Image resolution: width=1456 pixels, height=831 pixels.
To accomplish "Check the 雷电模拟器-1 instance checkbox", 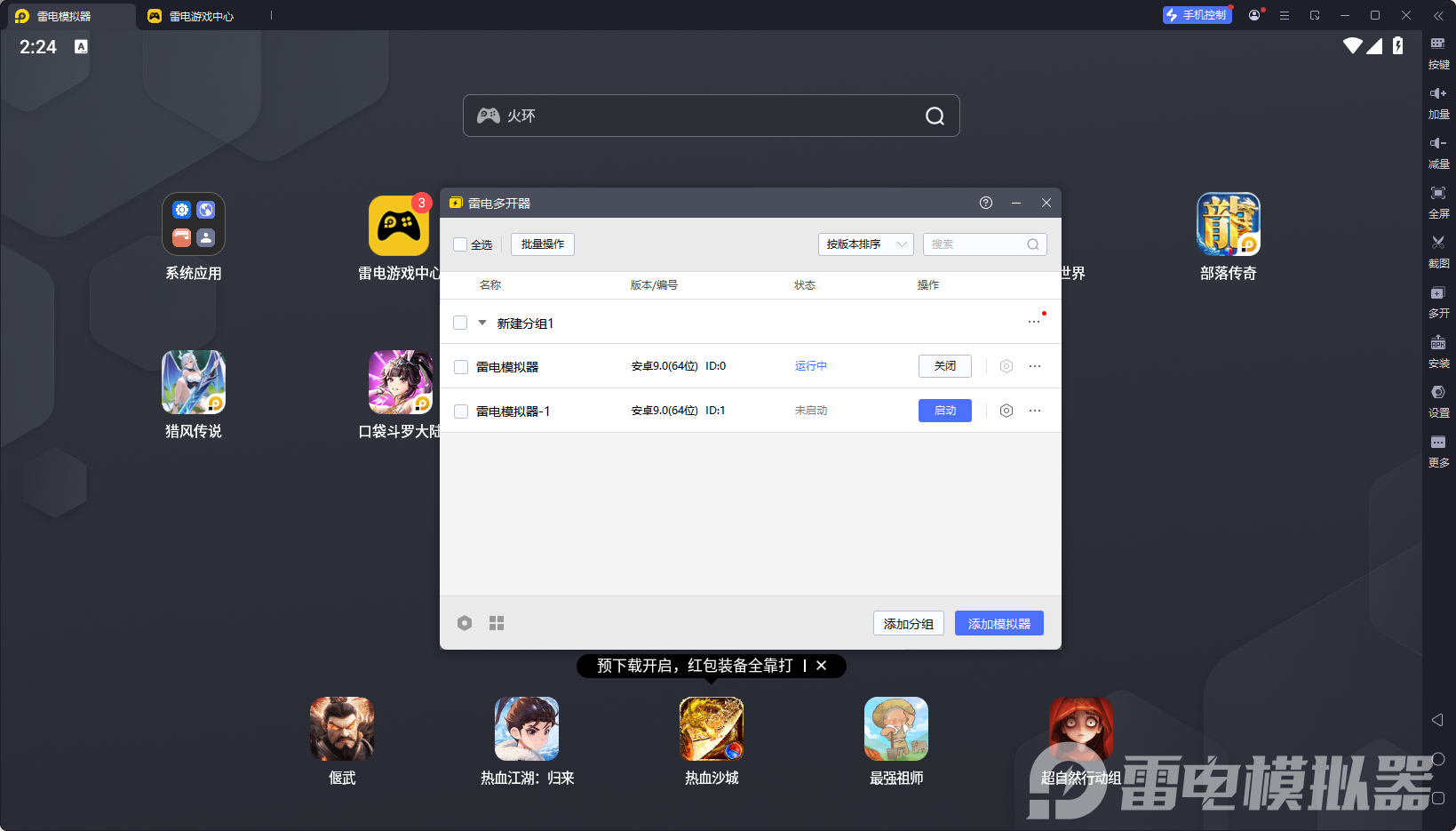I will 460,411.
